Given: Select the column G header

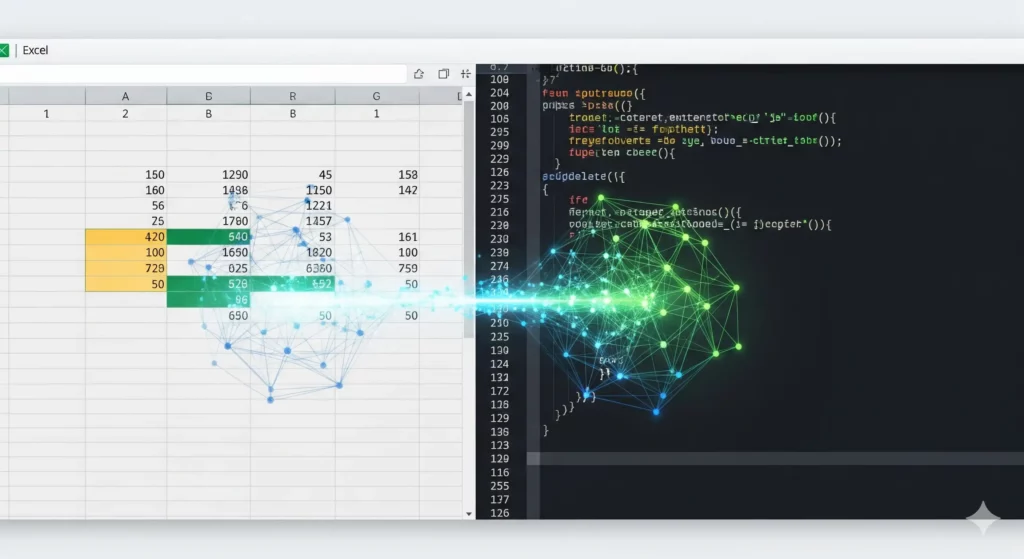Looking at the screenshot, I should [x=376, y=96].
